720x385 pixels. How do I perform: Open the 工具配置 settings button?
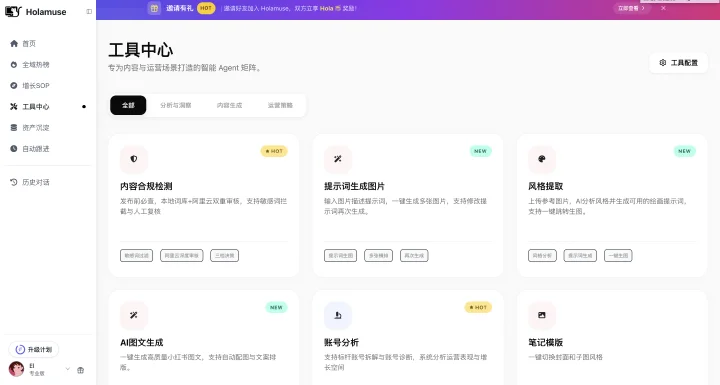pos(679,63)
